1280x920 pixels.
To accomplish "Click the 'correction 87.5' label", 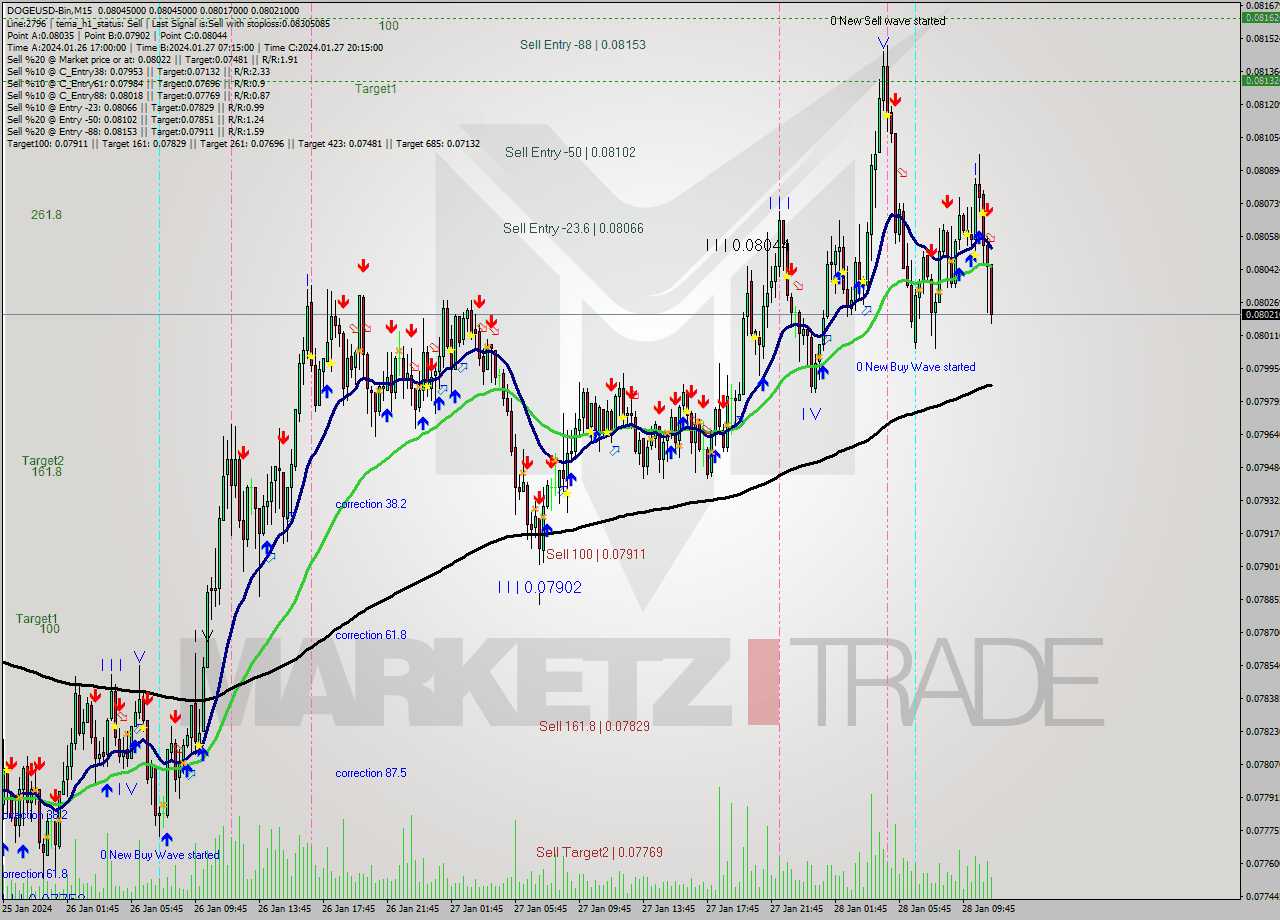I will (371, 773).
